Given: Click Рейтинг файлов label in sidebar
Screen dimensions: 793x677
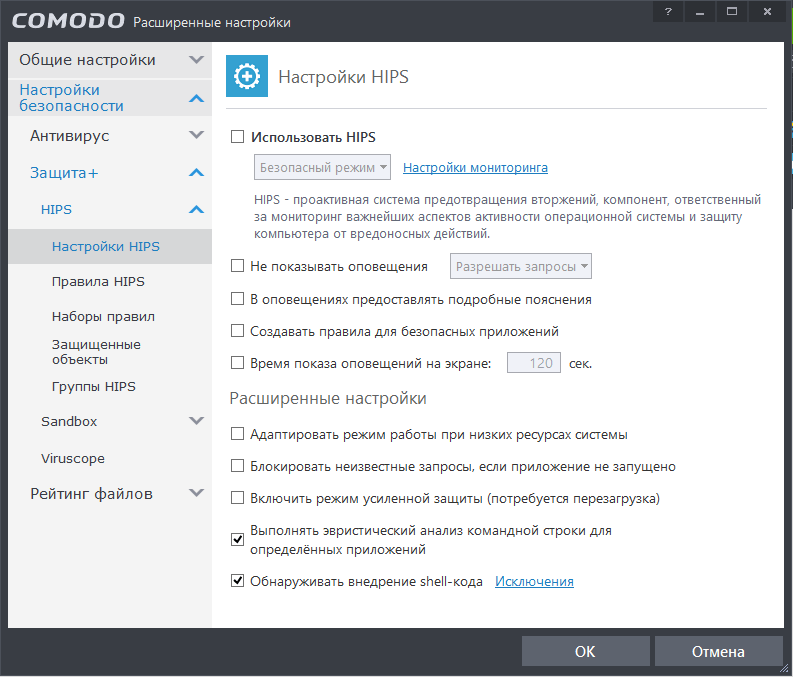Looking at the screenshot, I should point(92,493).
